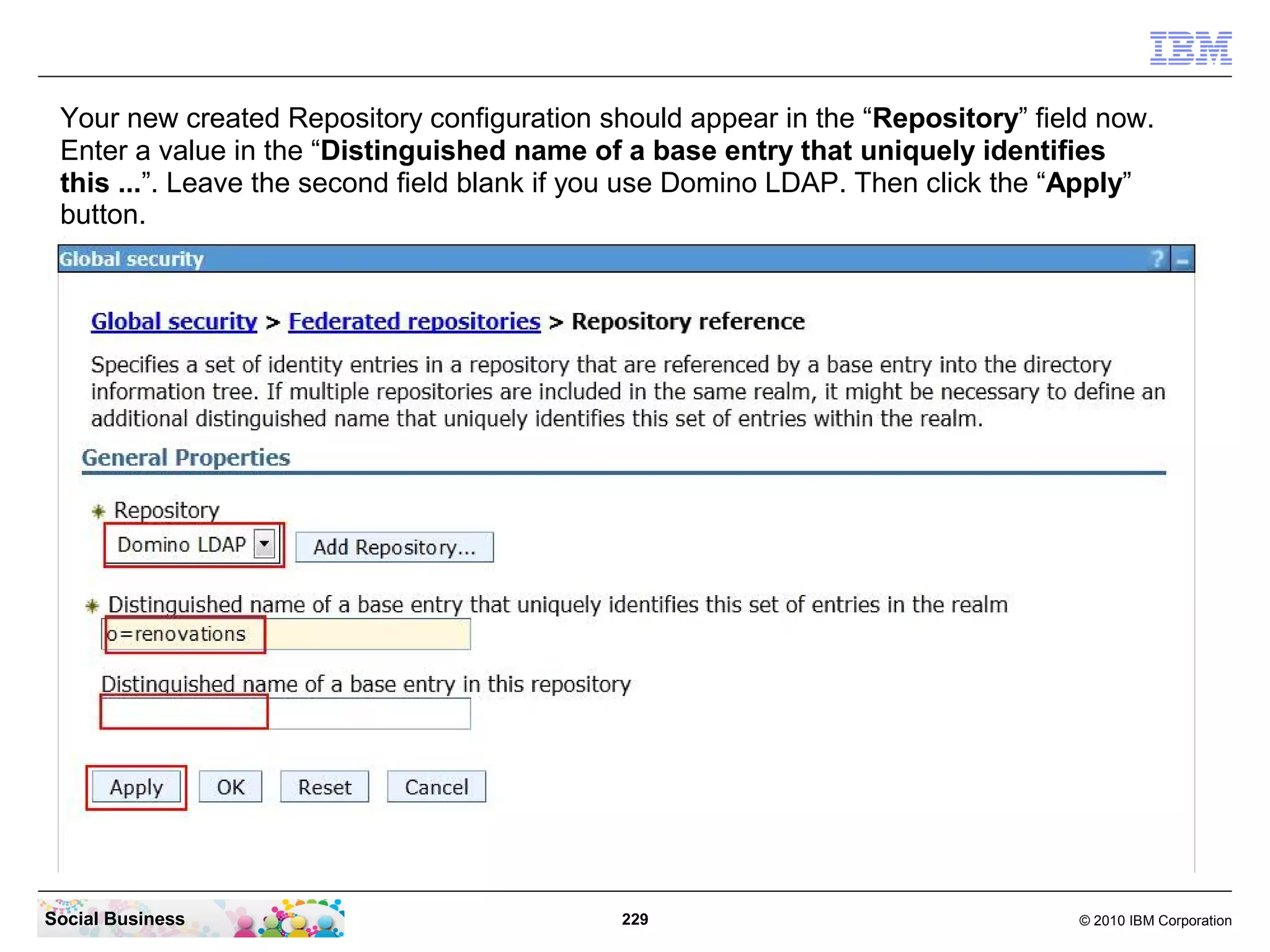
Task: Click the OK button
Action: 231,787
